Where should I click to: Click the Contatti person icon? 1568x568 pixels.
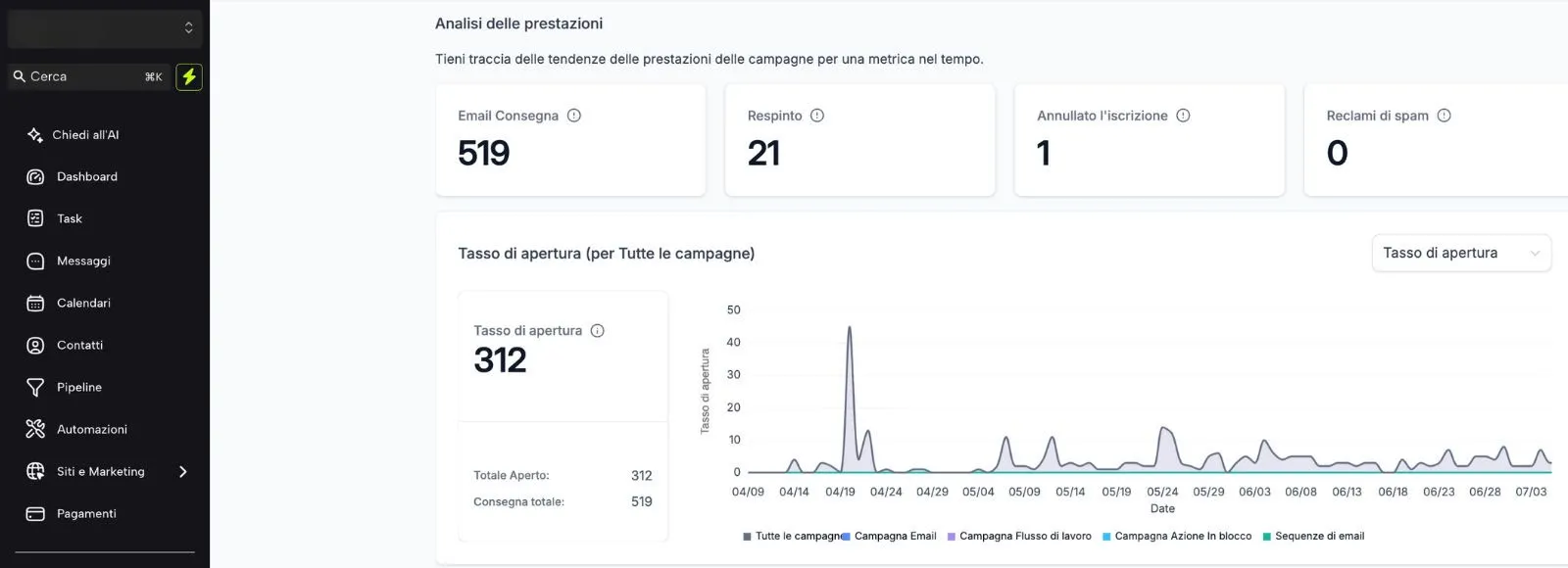tap(35, 346)
